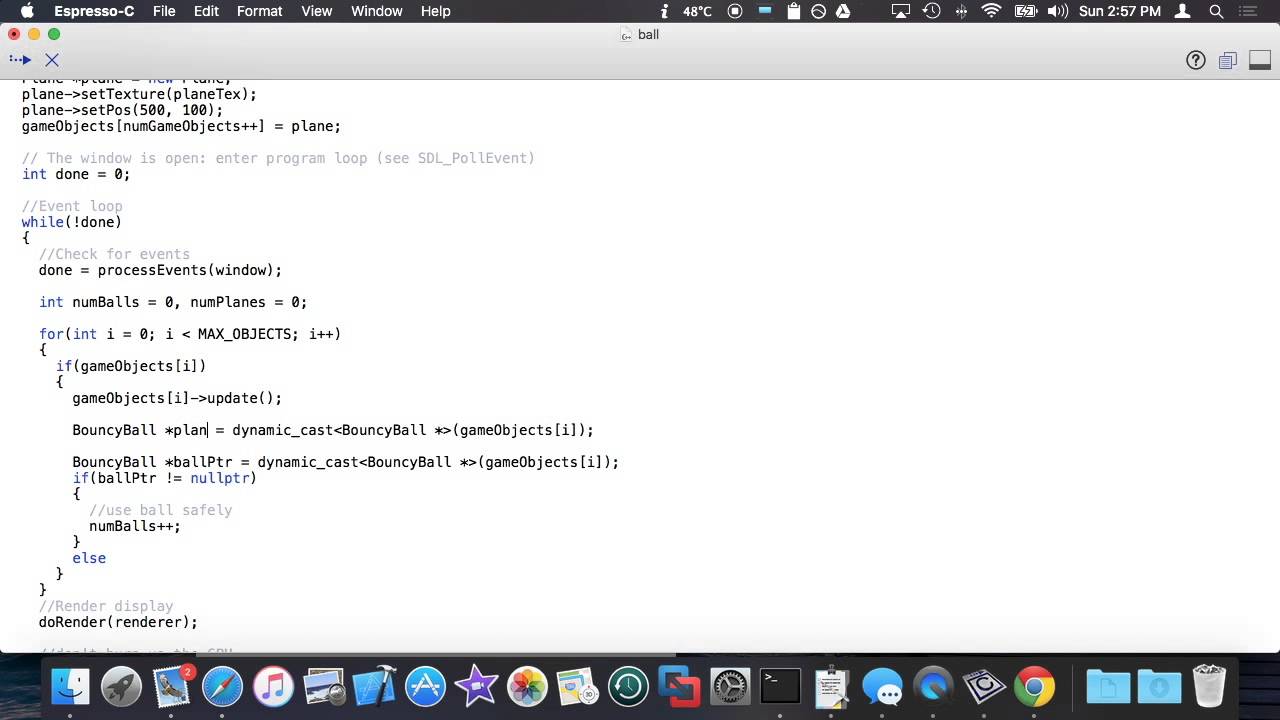Launch Safari from the Dock
The height and width of the screenshot is (720, 1280).
(x=223, y=687)
